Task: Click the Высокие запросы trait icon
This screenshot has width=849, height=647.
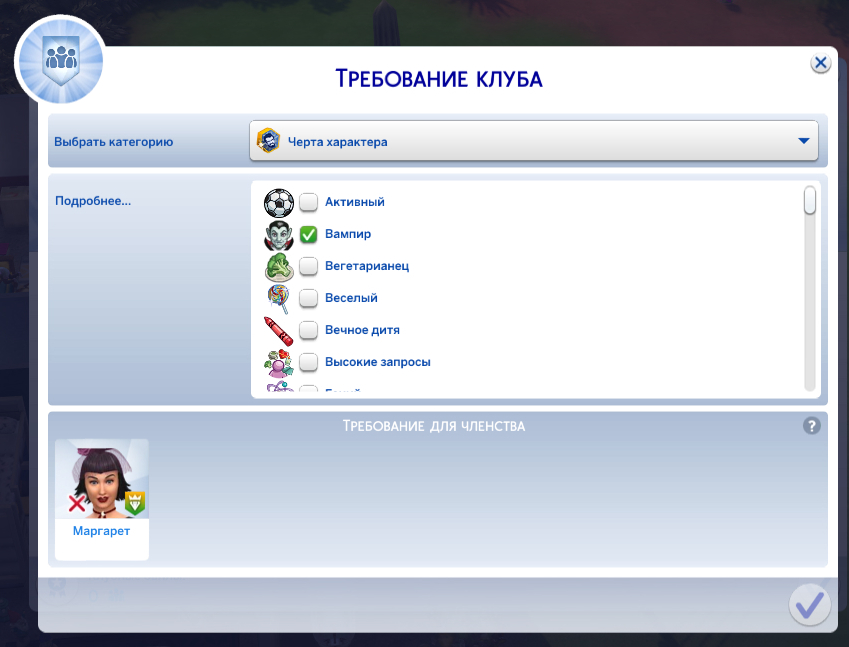Action: point(278,363)
